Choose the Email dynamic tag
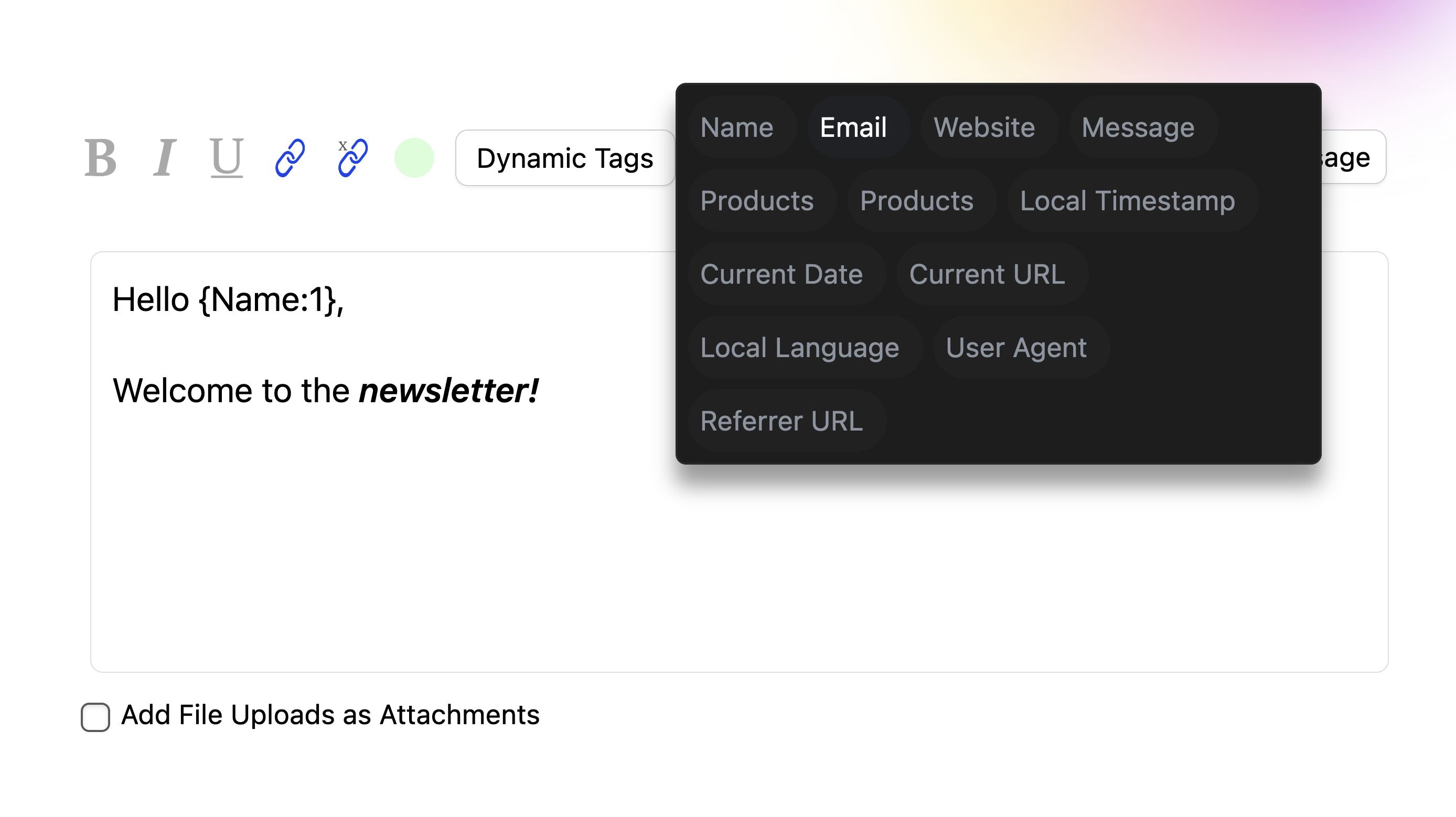This screenshot has height=817, width=1456. 853,128
